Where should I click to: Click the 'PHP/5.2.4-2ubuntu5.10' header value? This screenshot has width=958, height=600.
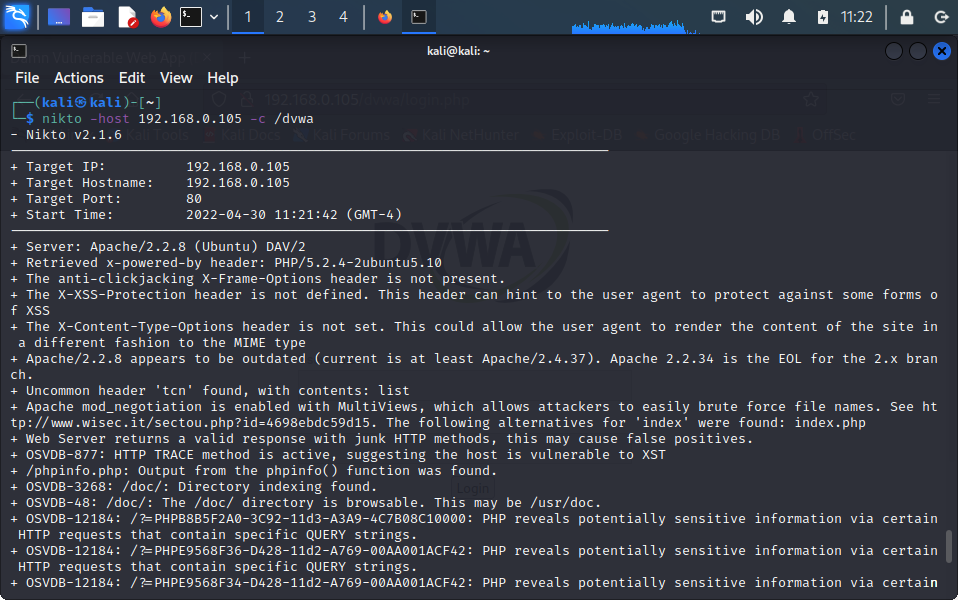click(358, 263)
